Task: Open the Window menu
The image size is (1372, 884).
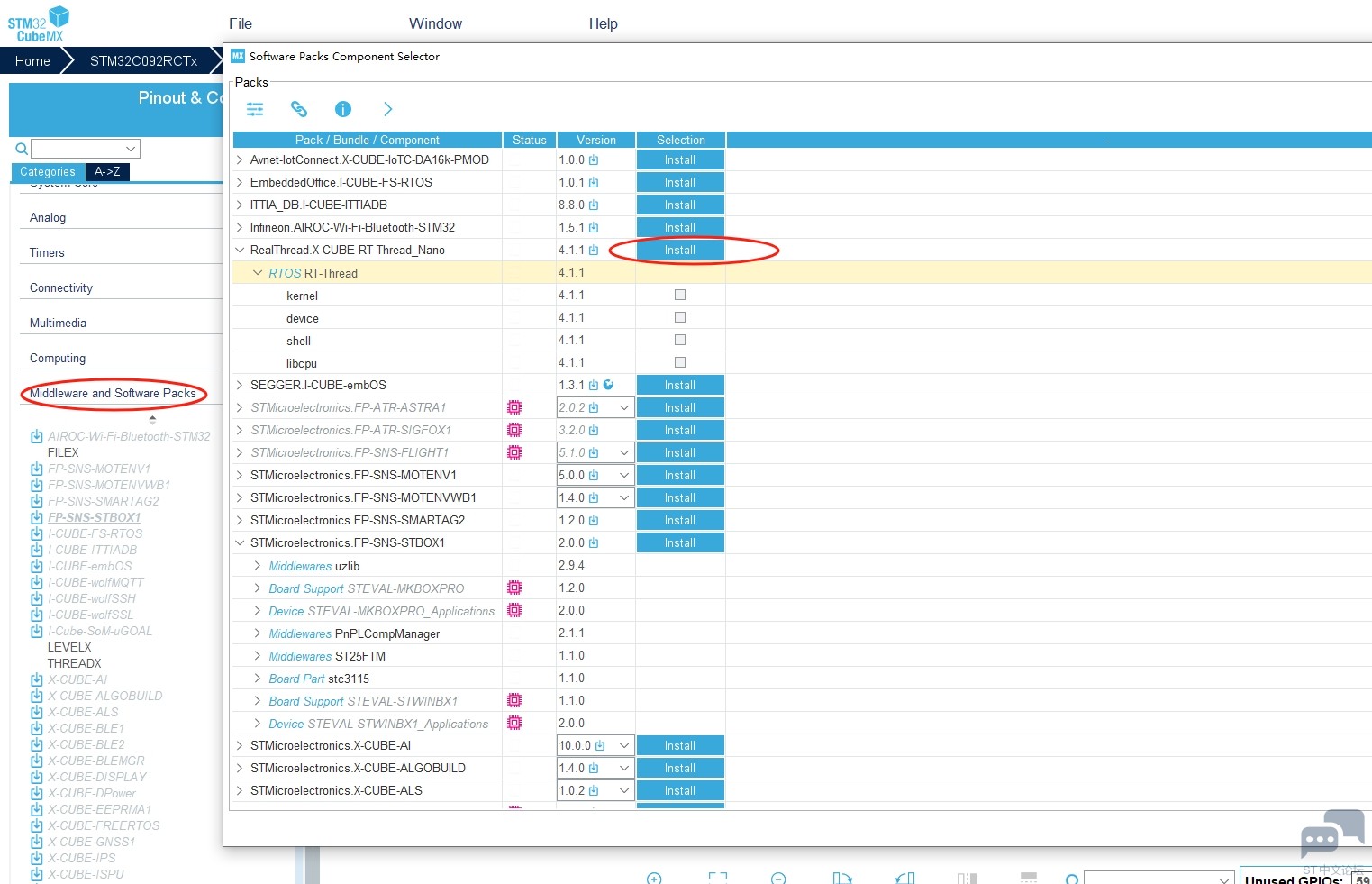Action: 435,23
